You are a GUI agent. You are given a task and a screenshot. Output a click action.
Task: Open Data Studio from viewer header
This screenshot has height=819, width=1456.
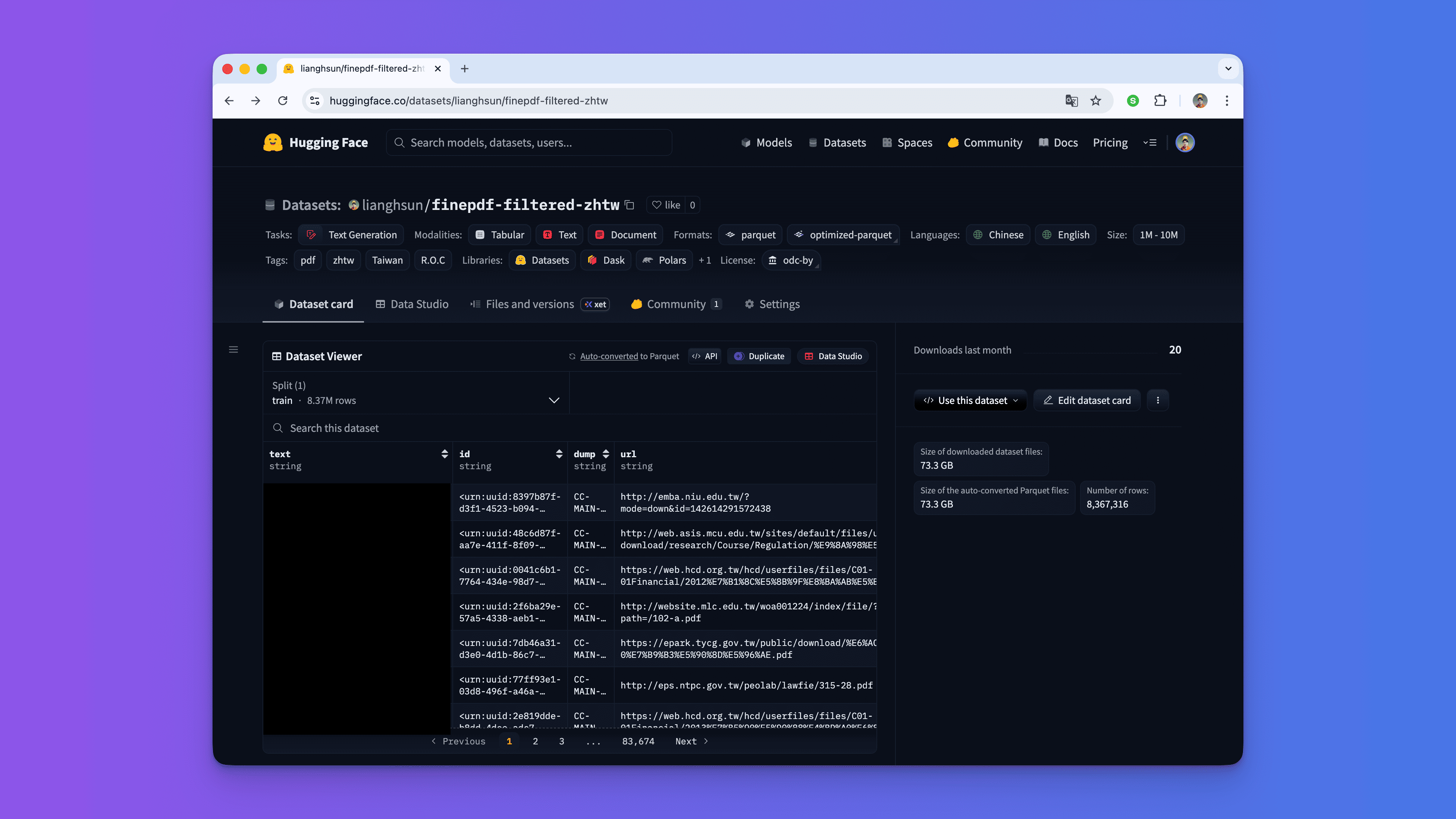833,356
